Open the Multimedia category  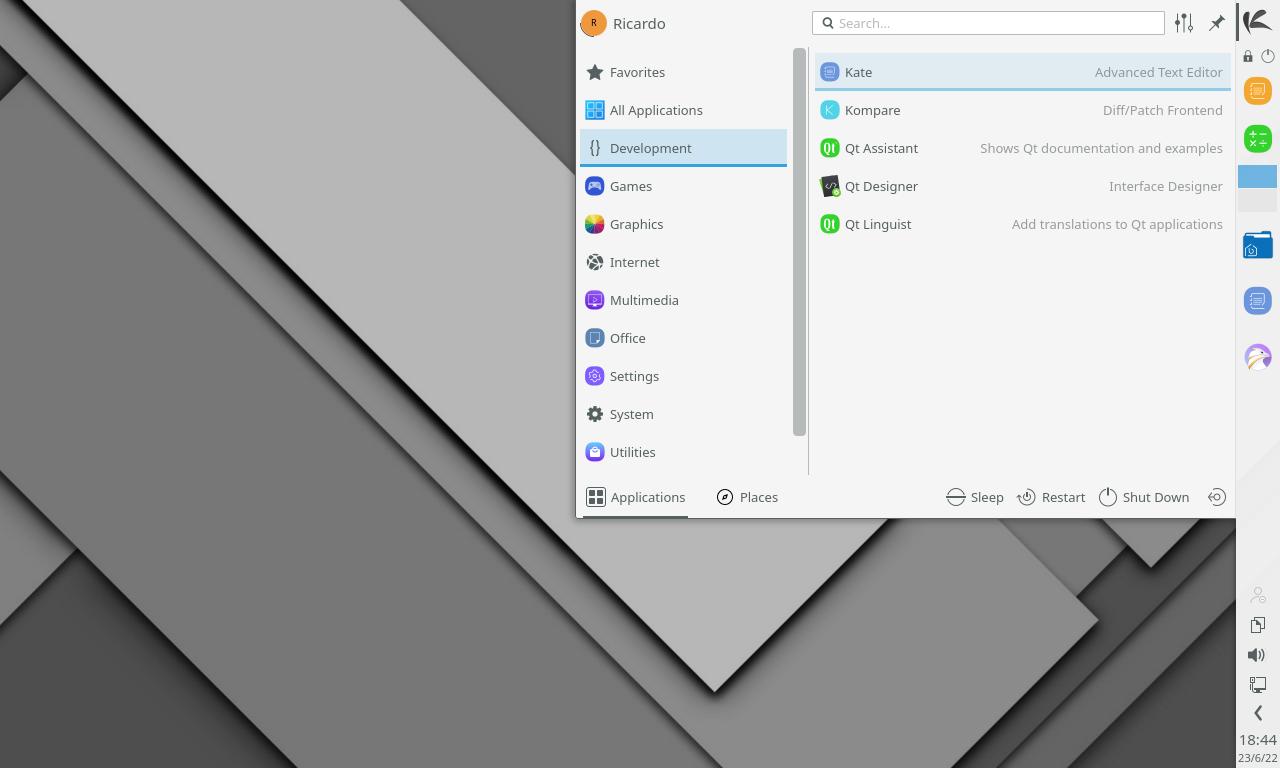tap(683, 300)
